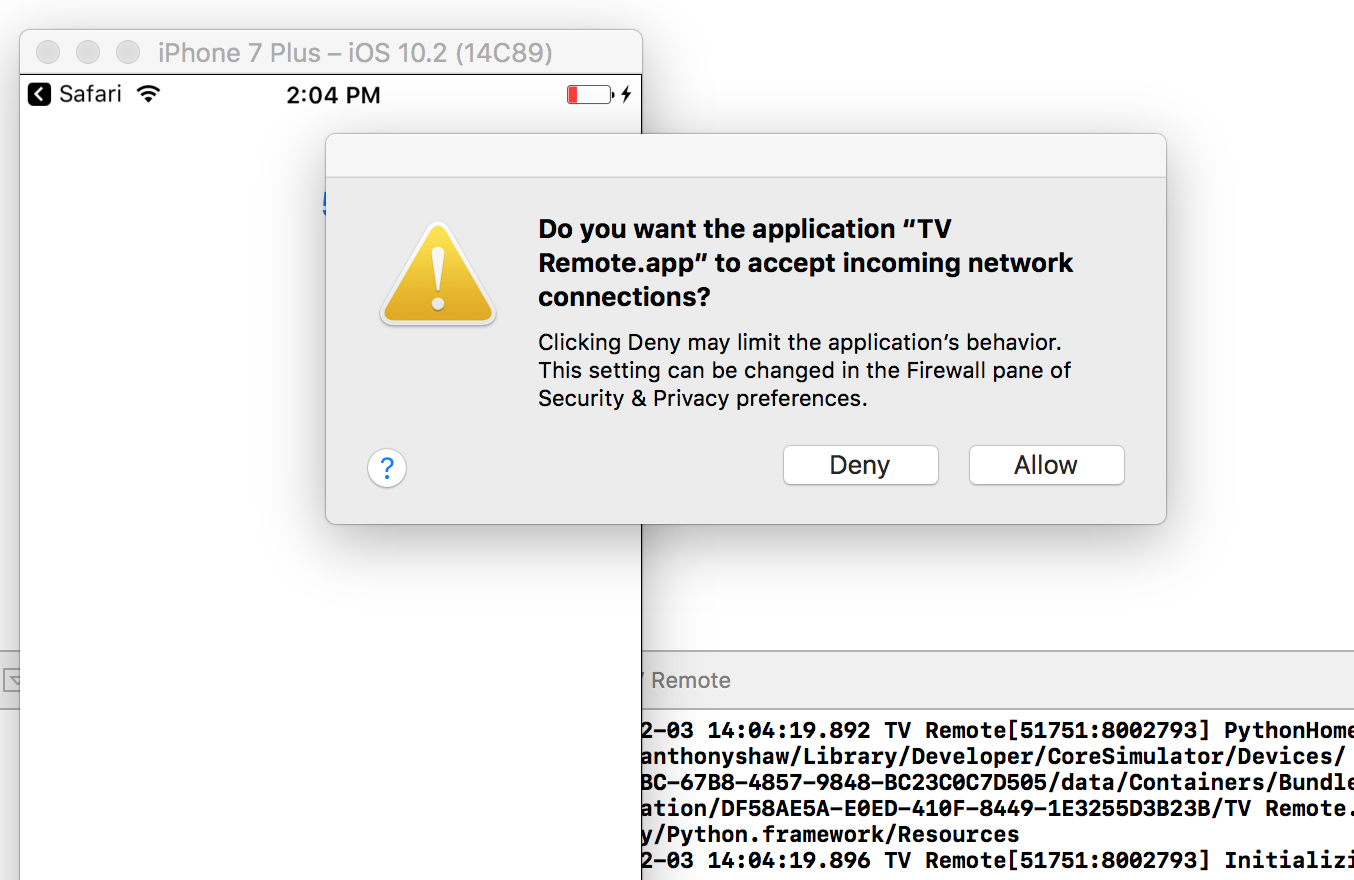Click the Python.framework/Resources console line
Viewport: 1354px width, 880px height.
(832, 834)
